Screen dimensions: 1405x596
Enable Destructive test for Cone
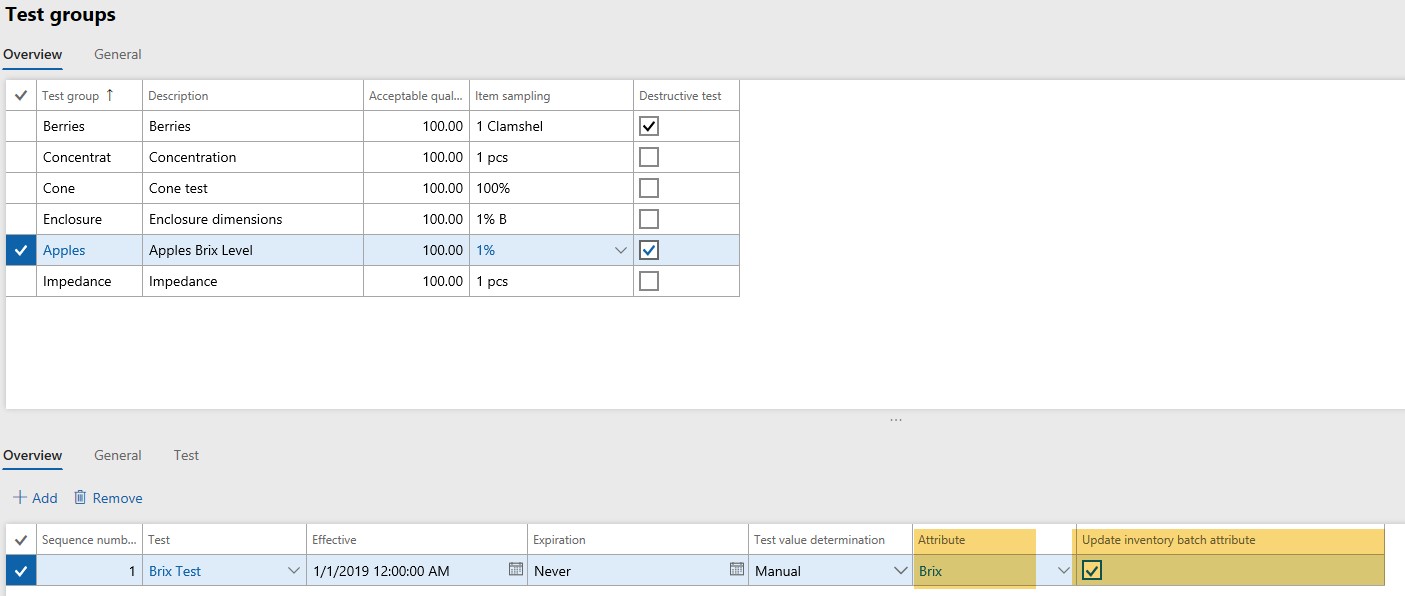click(x=649, y=189)
